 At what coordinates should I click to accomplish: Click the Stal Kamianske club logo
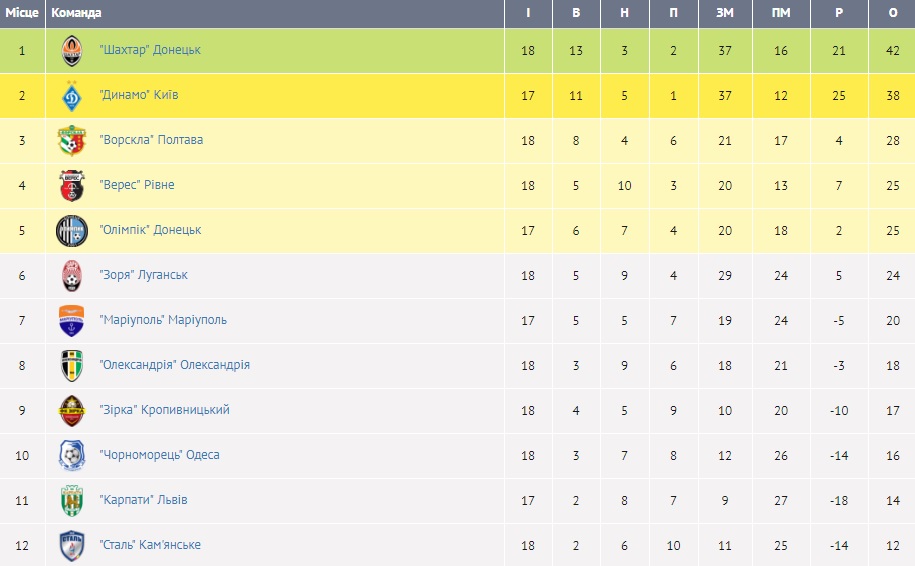[x=72, y=545]
